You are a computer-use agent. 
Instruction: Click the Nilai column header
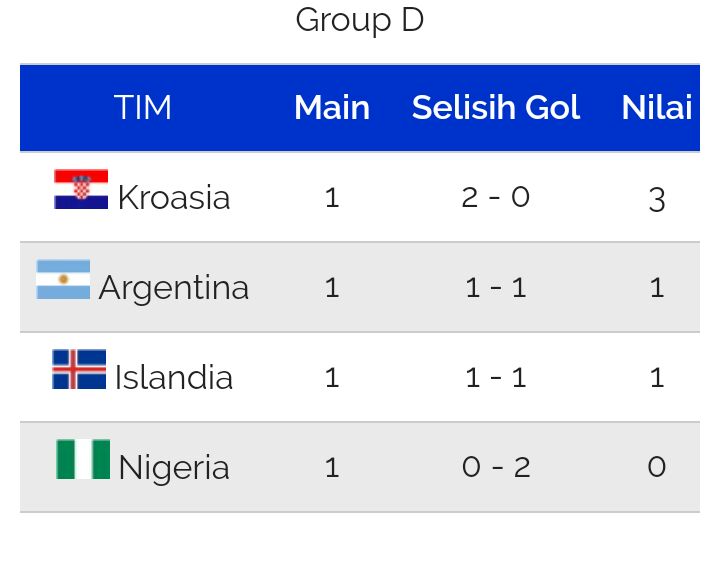click(657, 107)
